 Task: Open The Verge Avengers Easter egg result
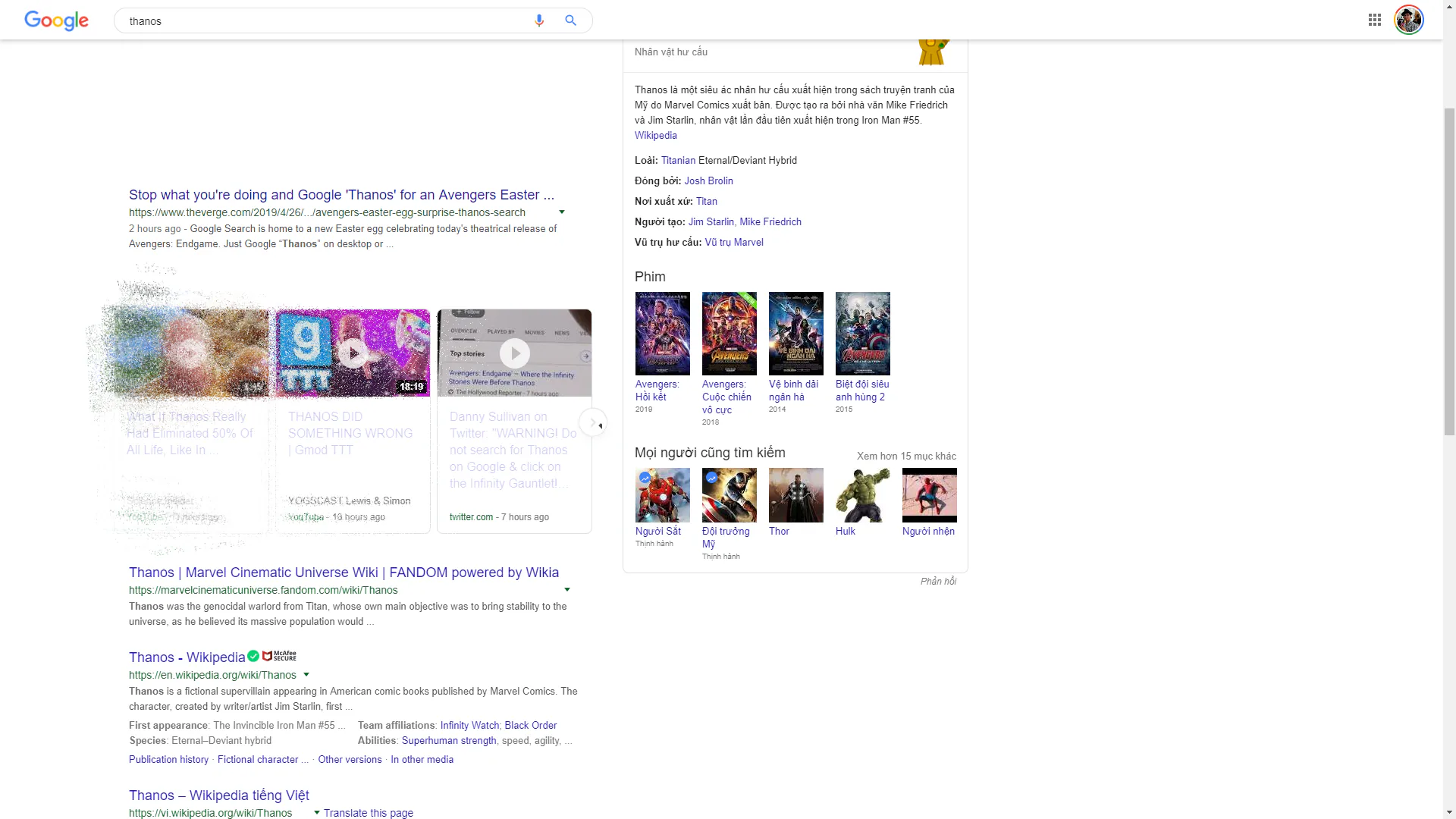click(341, 195)
